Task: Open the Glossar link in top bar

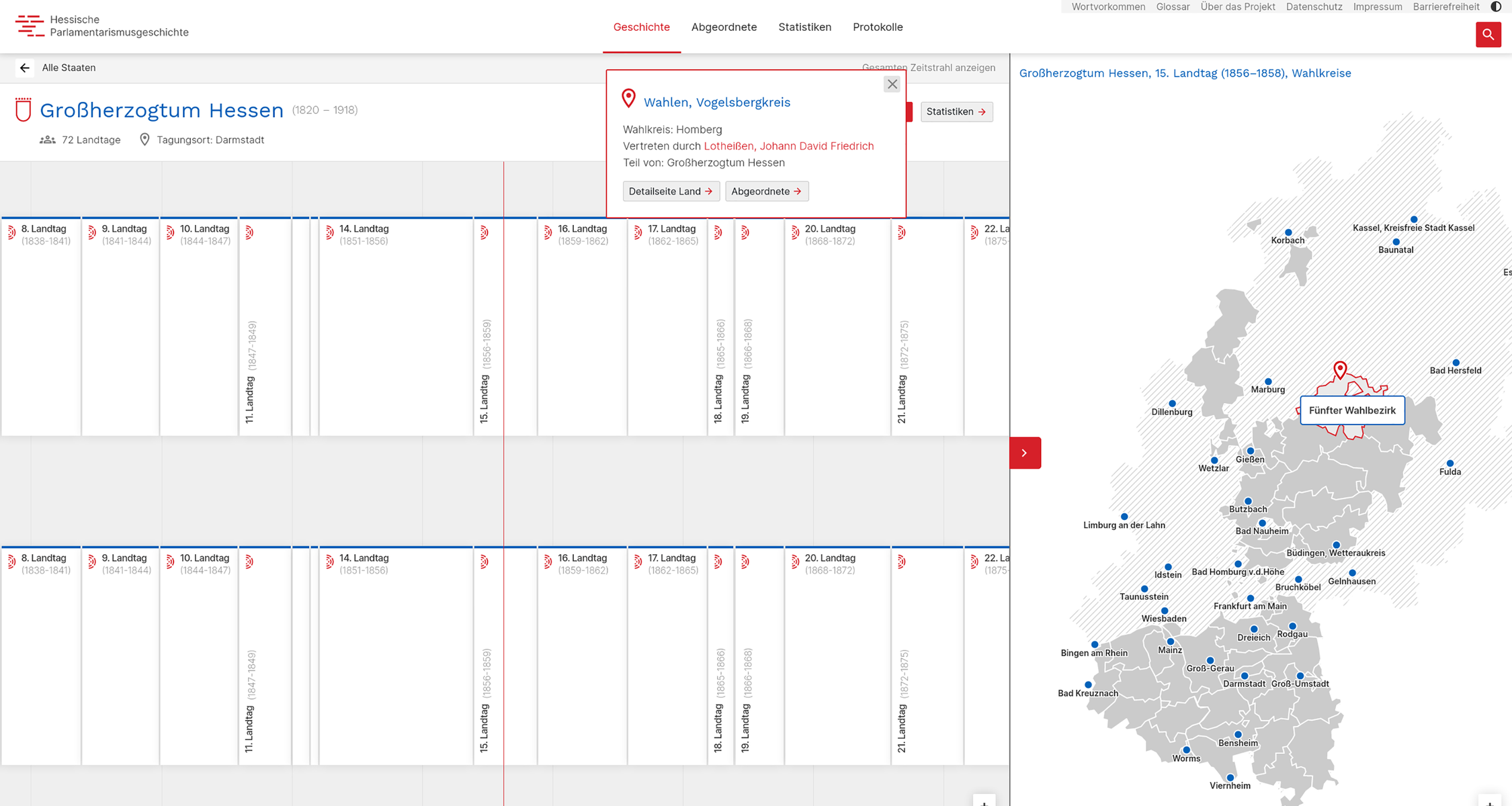Action: pyautogui.click(x=1173, y=7)
